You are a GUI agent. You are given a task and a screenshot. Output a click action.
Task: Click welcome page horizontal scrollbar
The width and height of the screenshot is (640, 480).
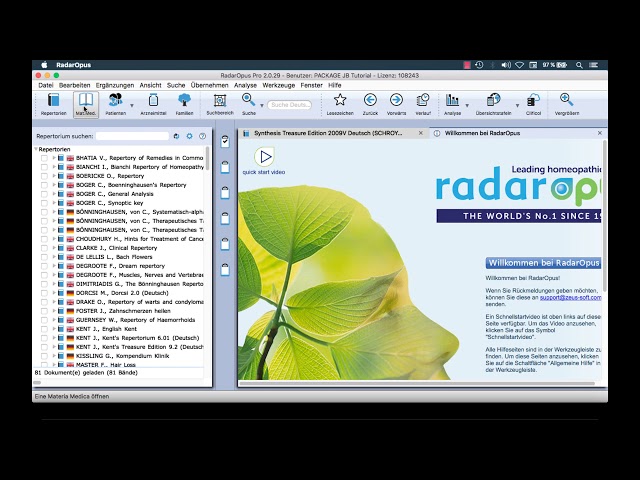(417, 383)
